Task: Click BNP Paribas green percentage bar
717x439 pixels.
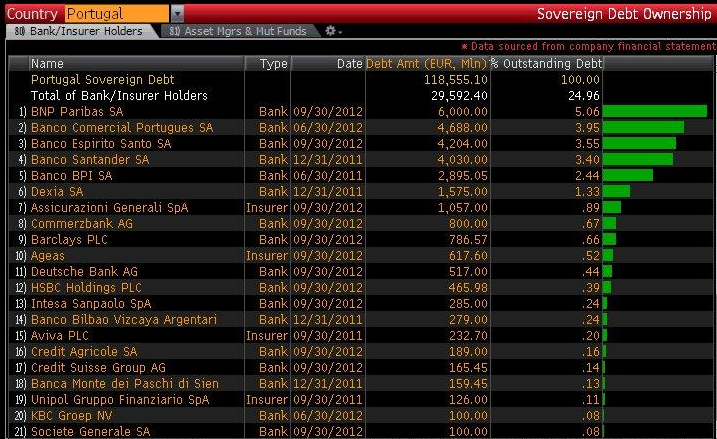Action: (x=655, y=111)
